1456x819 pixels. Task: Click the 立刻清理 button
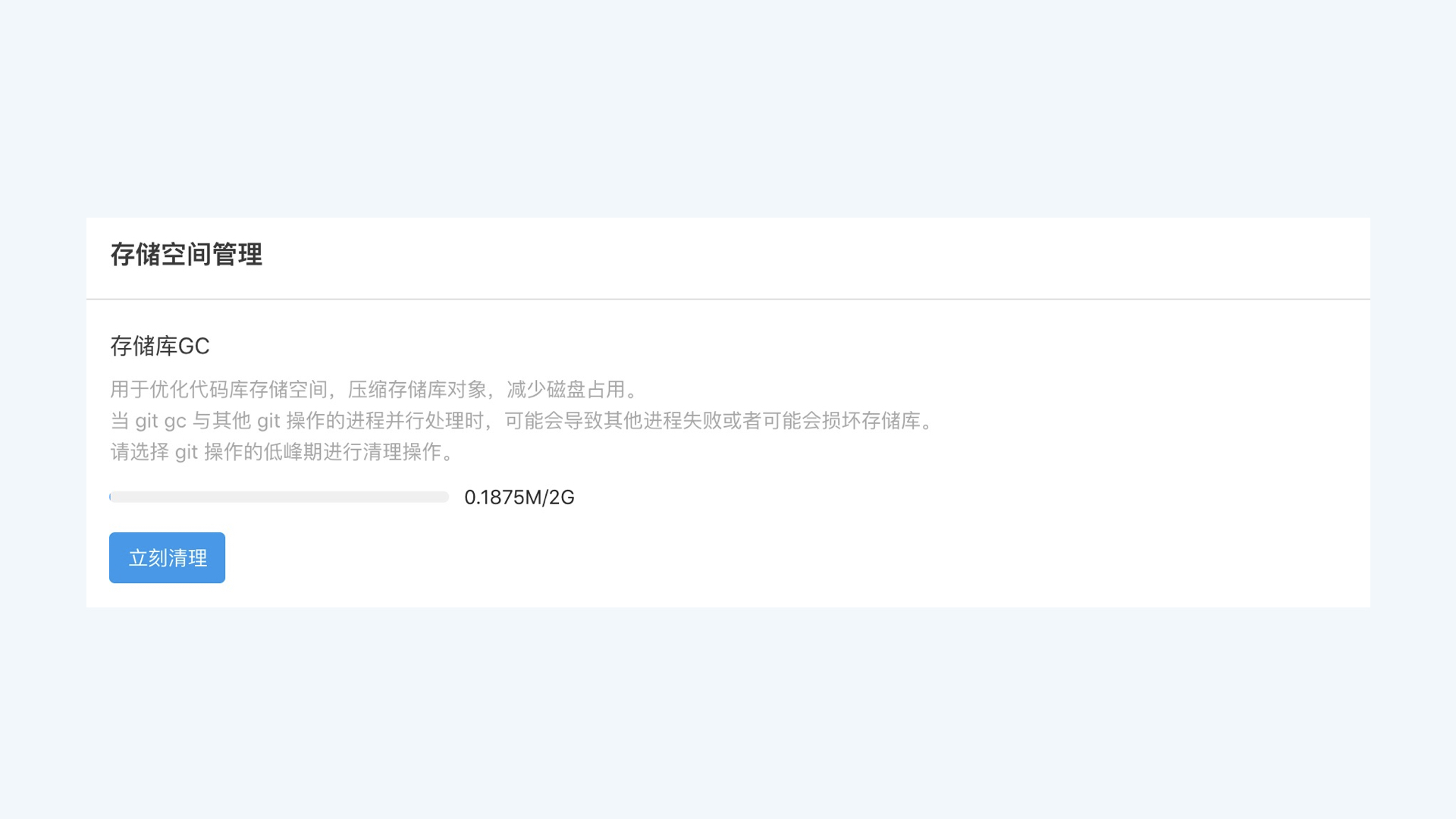click(167, 557)
